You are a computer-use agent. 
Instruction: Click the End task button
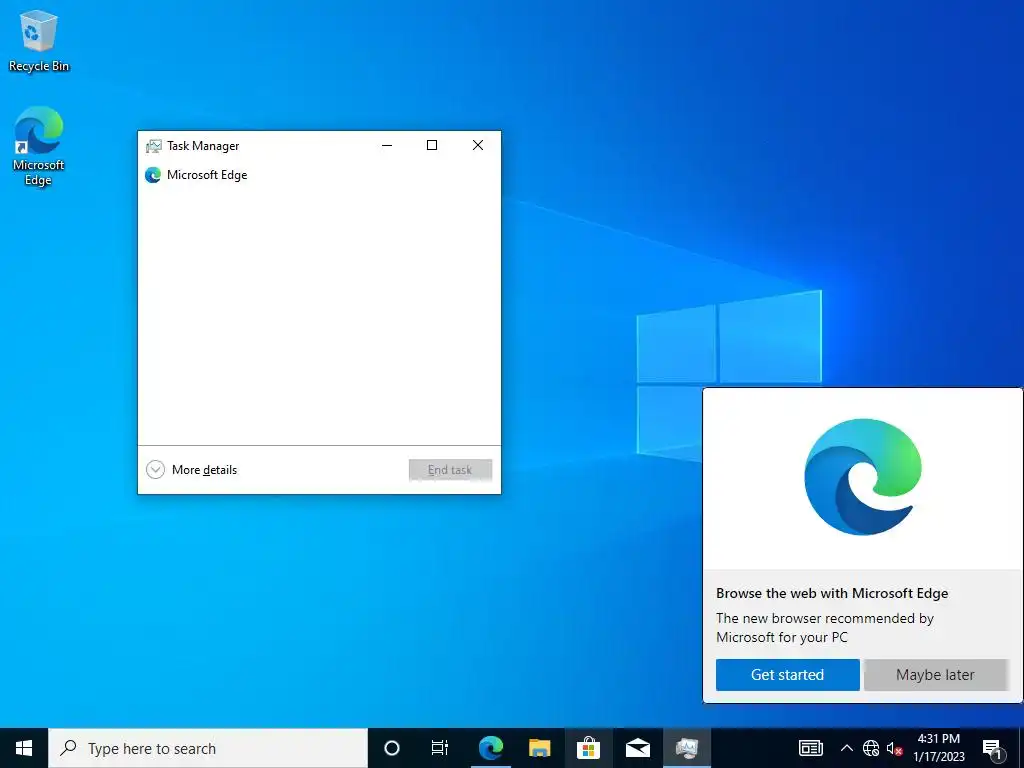point(450,470)
